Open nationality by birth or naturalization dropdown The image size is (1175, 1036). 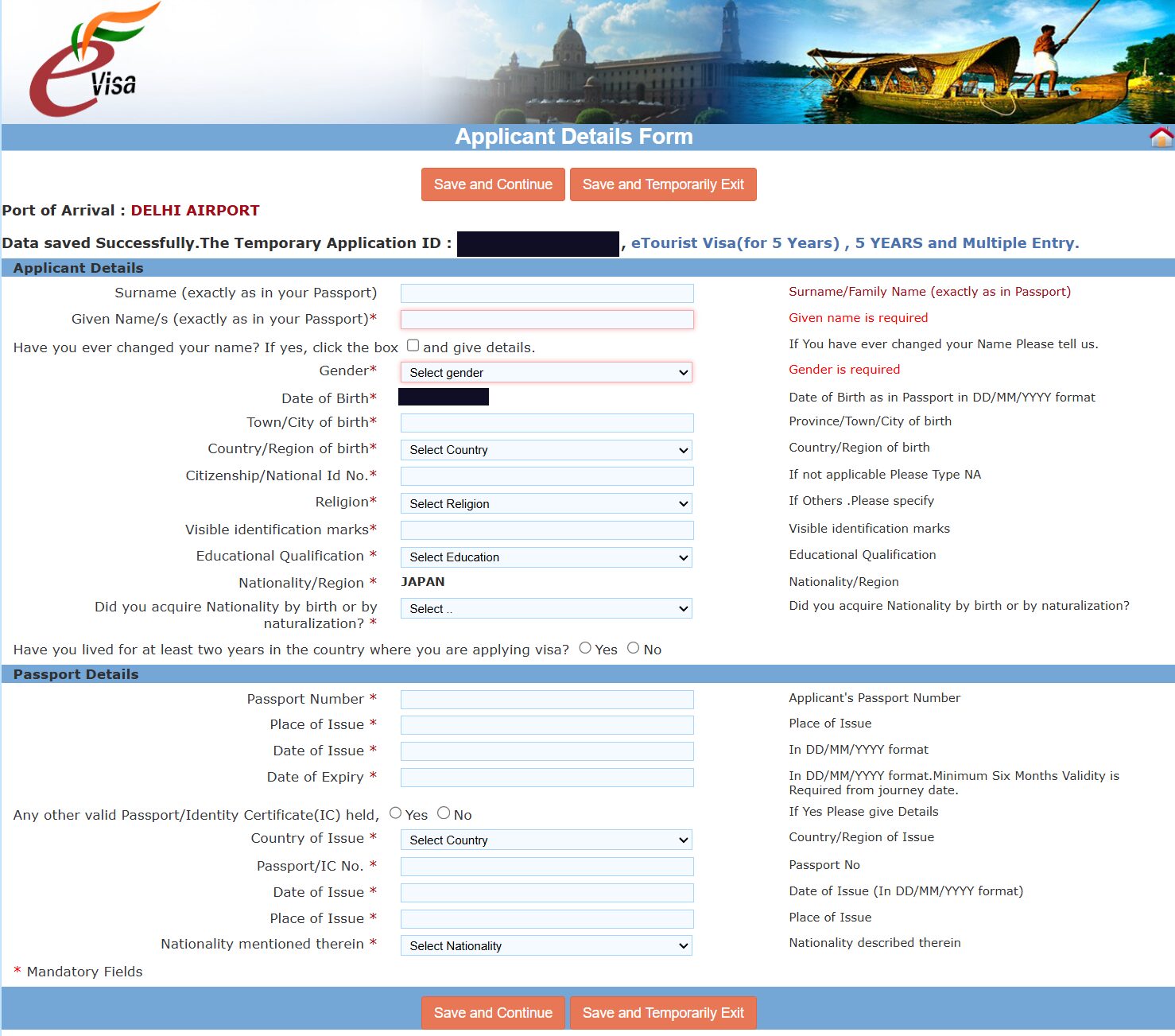(546, 609)
